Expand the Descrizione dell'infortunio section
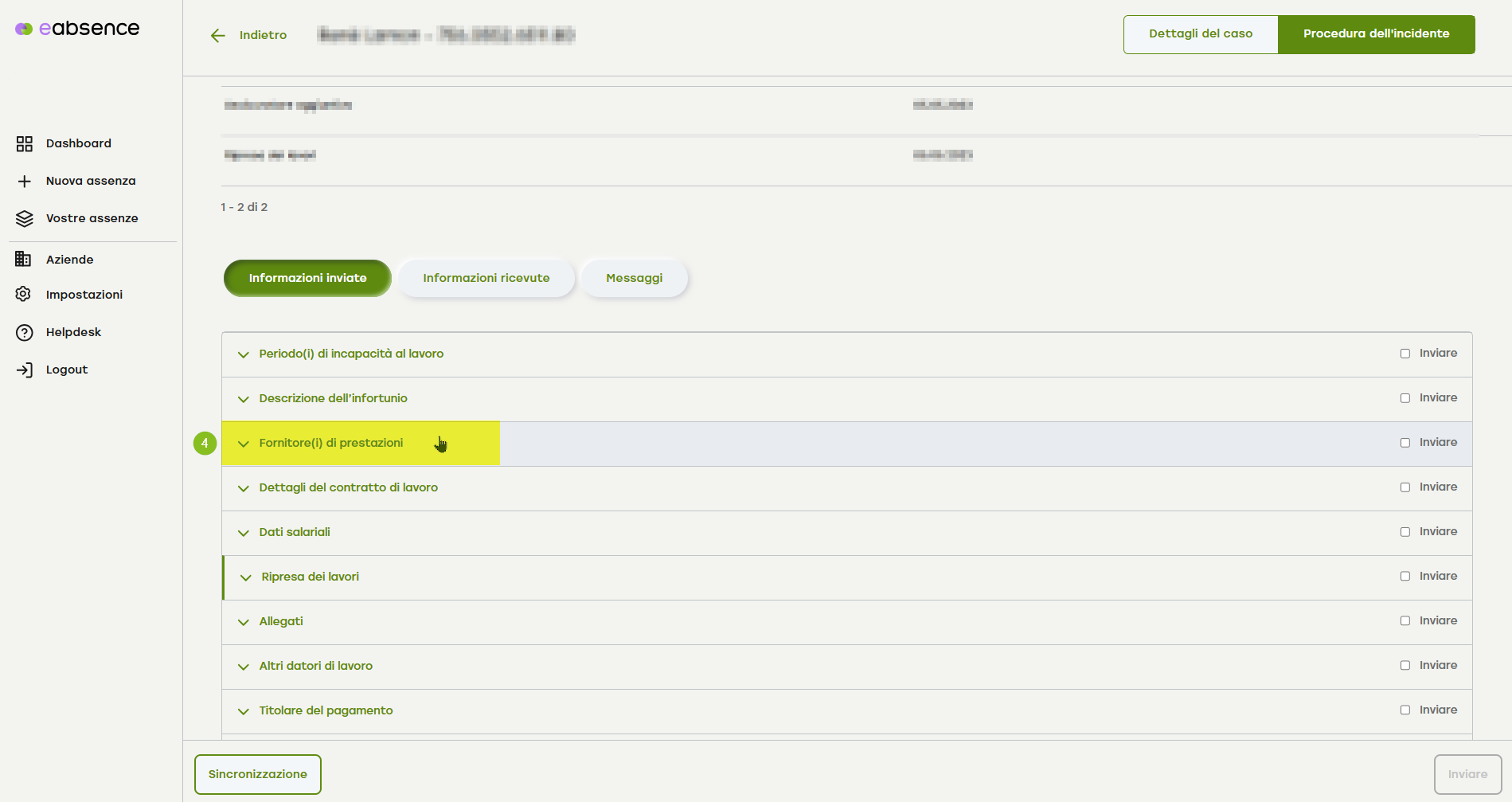The height and width of the screenshot is (802, 1512). [x=333, y=398]
